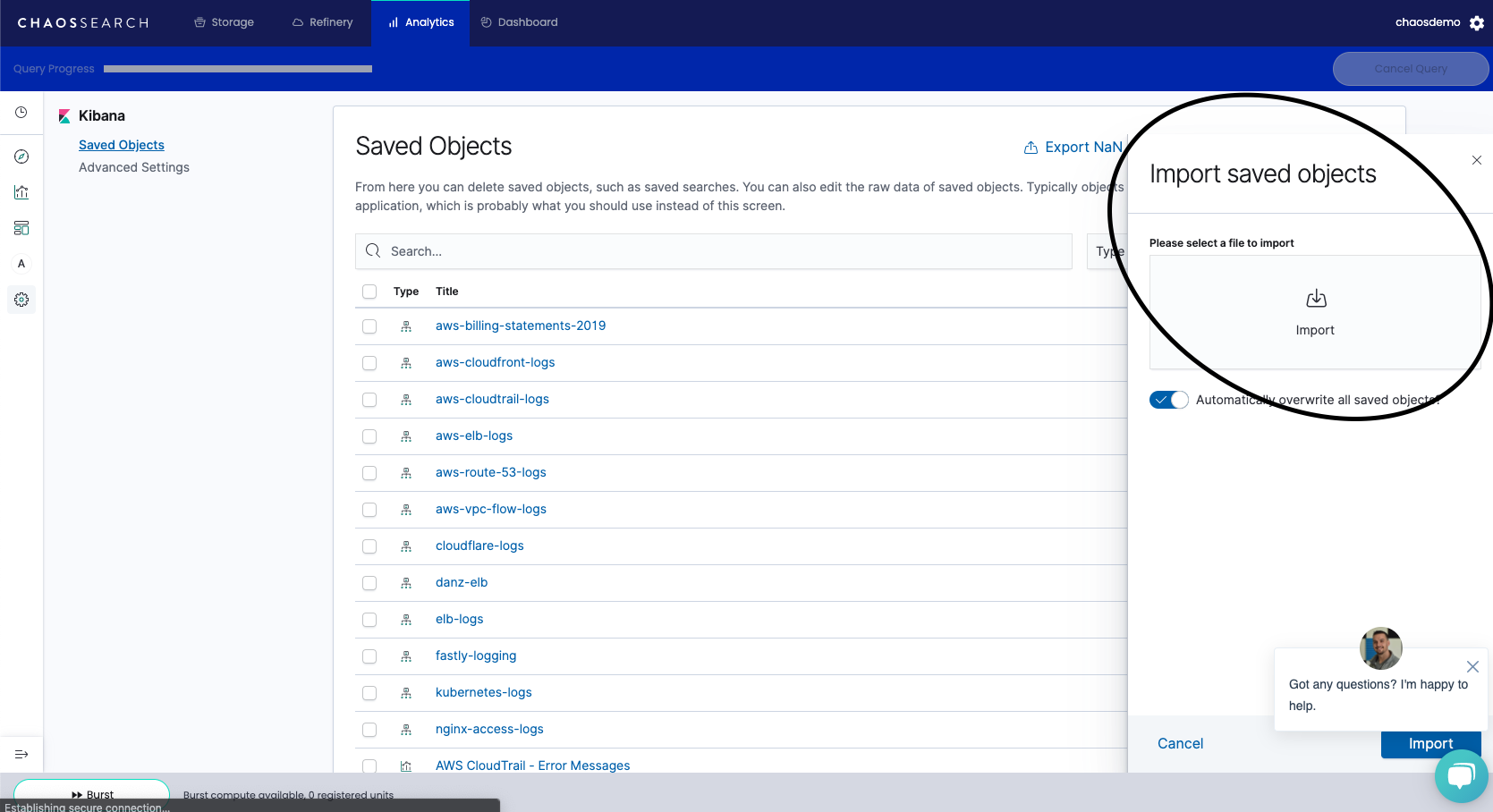Click the chat agent avatar
Screen dimensions: 1493x812
point(1381,648)
